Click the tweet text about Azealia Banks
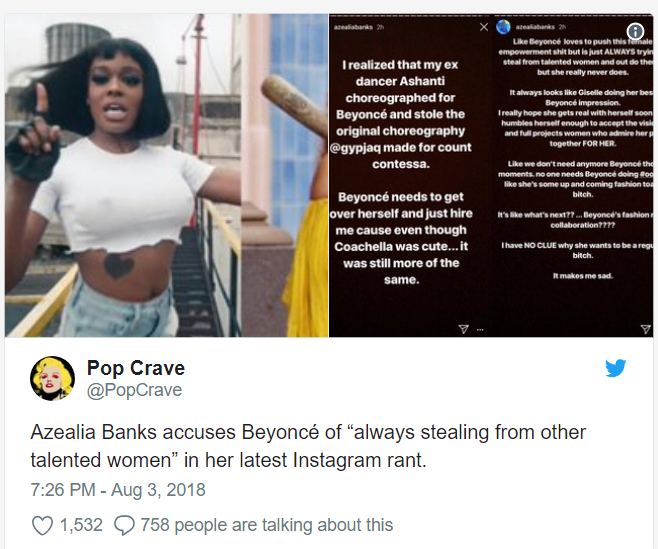 tap(308, 446)
